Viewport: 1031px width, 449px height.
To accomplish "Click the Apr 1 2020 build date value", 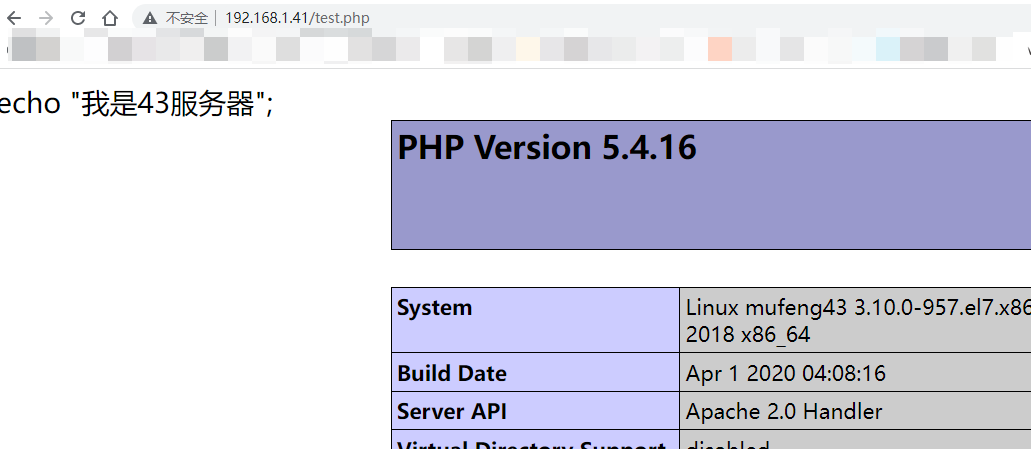I will tap(786, 373).
